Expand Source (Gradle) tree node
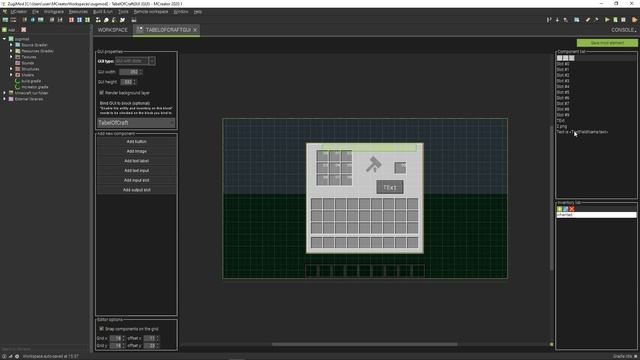The height and width of the screenshot is (360, 640). [x=11, y=45]
